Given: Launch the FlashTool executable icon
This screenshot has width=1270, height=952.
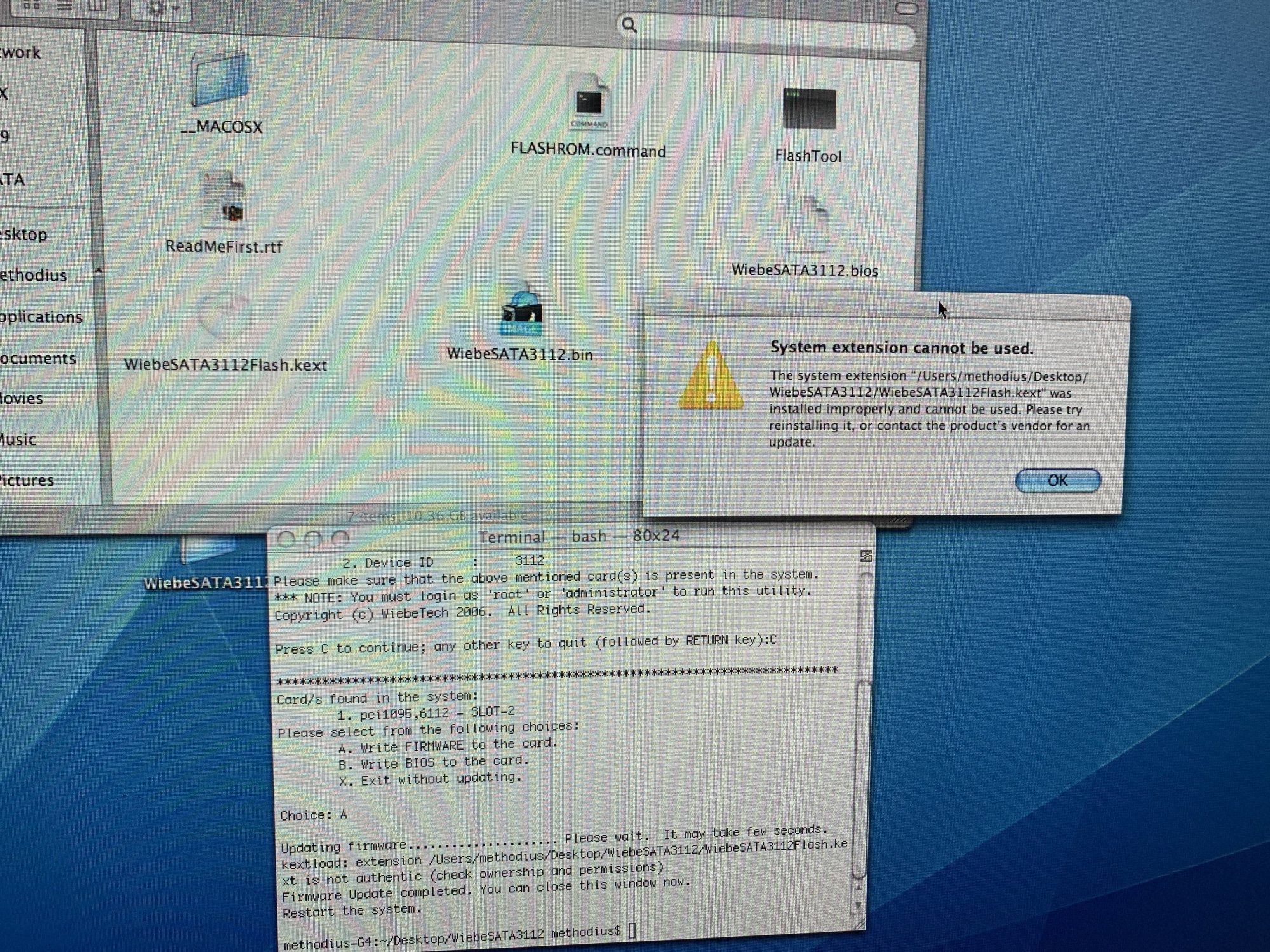Looking at the screenshot, I should click(x=808, y=109).
